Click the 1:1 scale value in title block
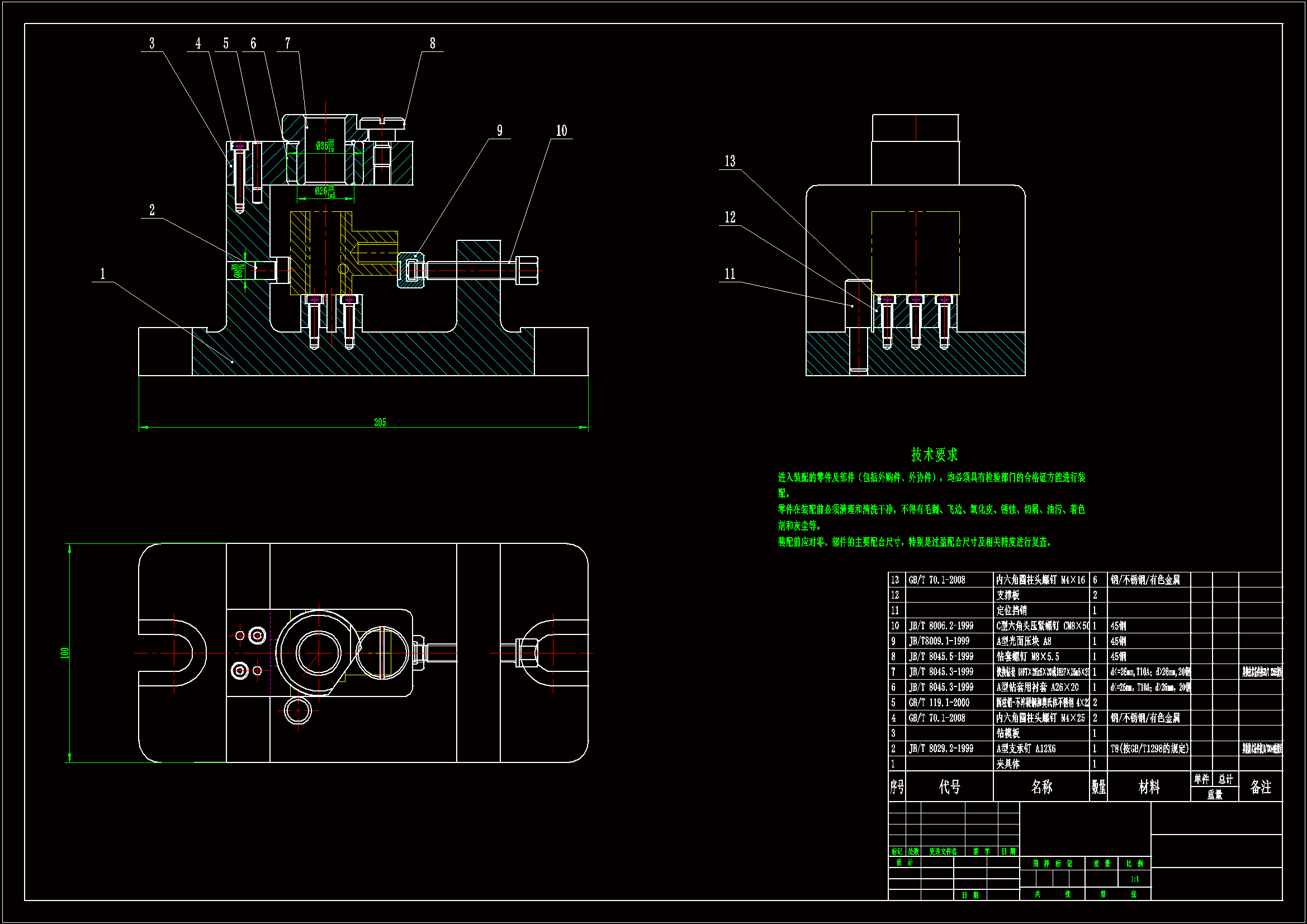 (x=1134, y=879)
